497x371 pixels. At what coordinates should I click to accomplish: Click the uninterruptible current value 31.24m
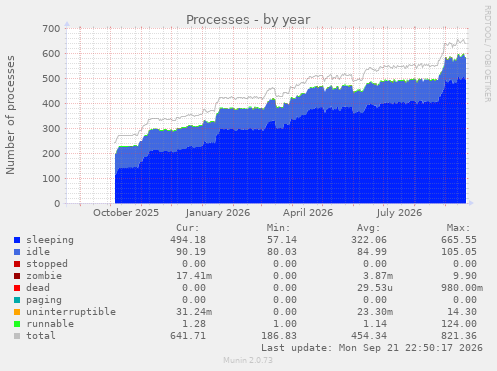[194, 312]
